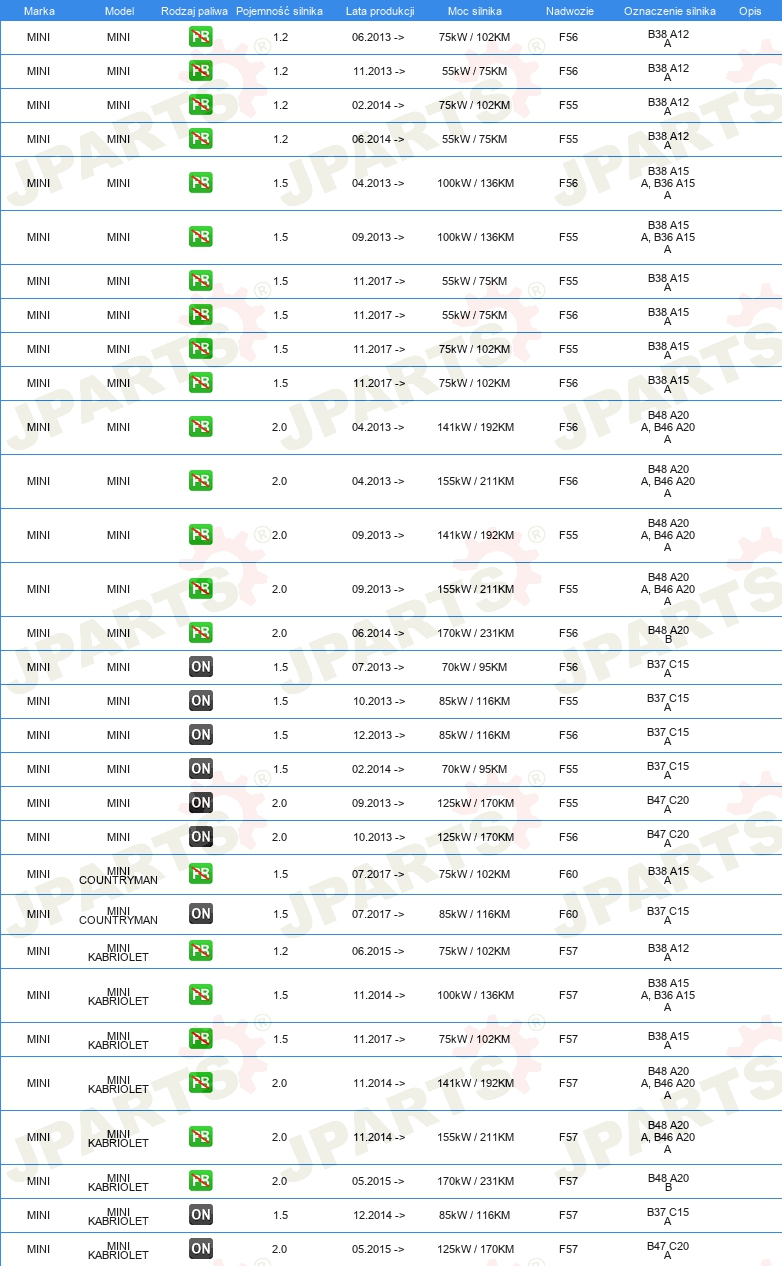
Task: Click MINI COUNTRYMAN model in ON row
Action: 119,914
